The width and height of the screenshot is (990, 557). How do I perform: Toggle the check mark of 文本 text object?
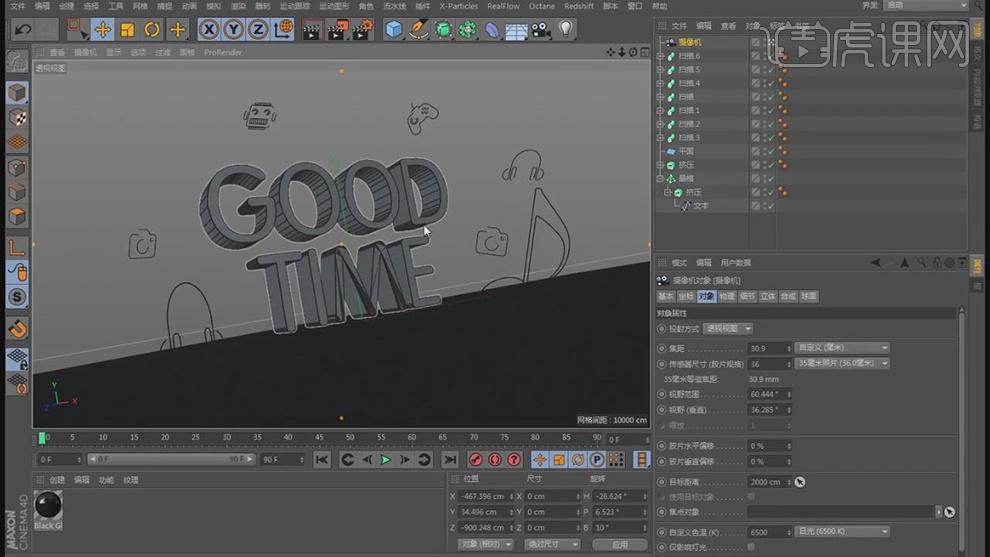pyautogui.click(x=771, y=206)
